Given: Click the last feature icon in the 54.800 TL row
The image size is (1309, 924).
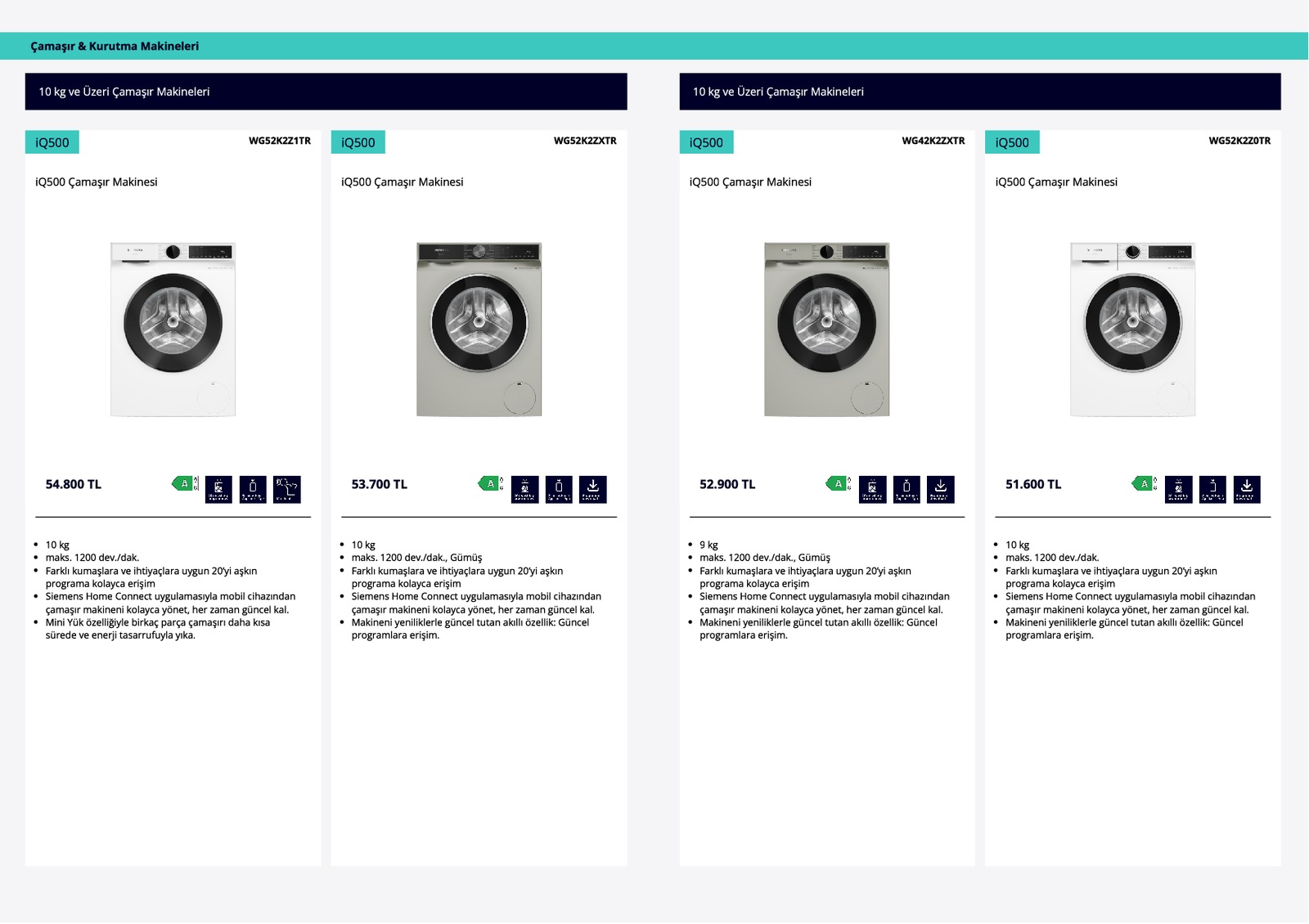Looking at the screenshot, I should [287, 489].
